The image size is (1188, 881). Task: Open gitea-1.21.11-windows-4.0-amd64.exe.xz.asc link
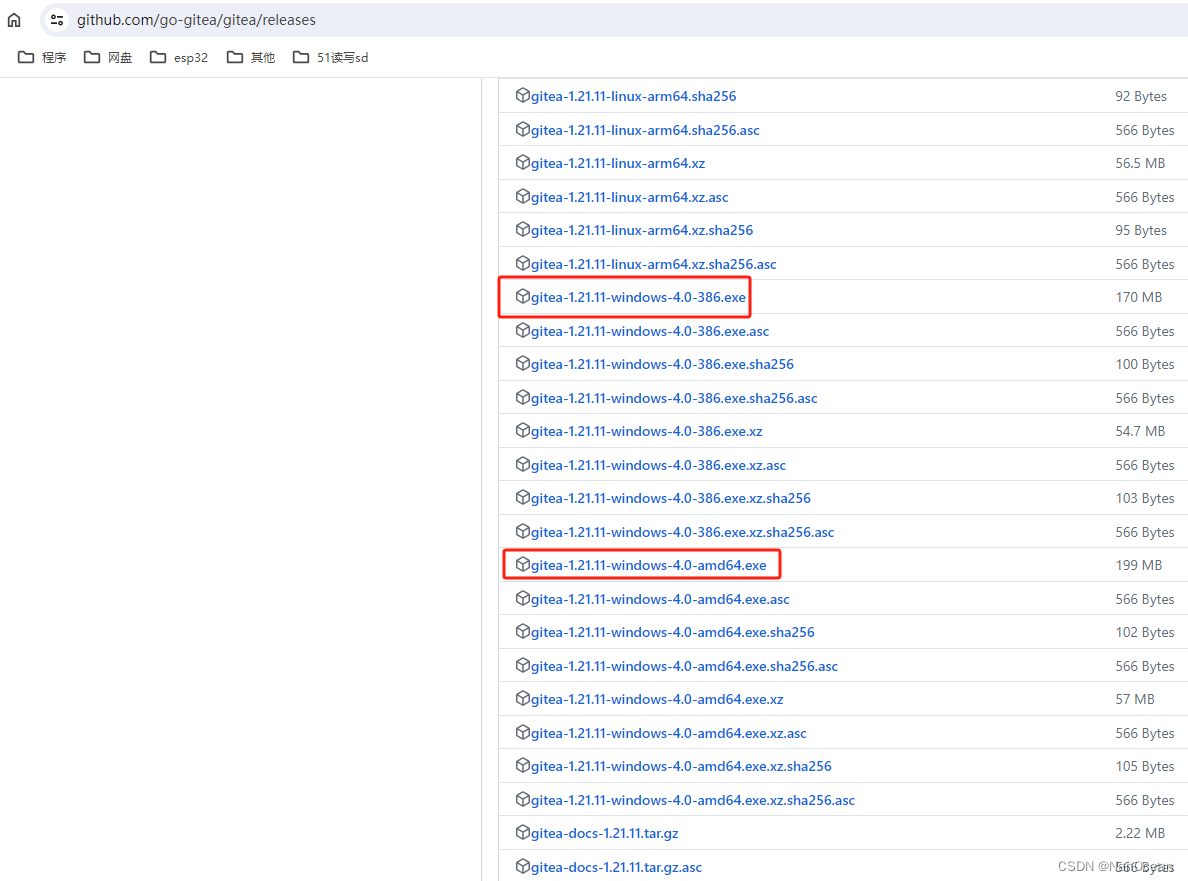(668, 733)
